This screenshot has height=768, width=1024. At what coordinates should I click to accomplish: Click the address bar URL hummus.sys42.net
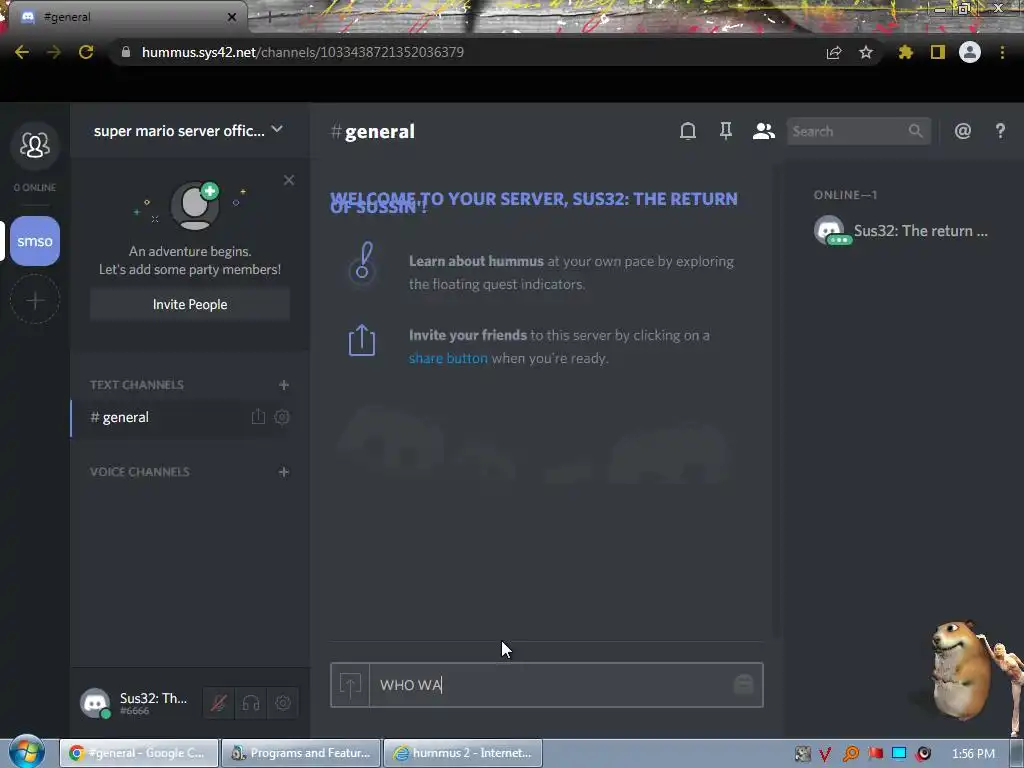(x=303, y=52)
